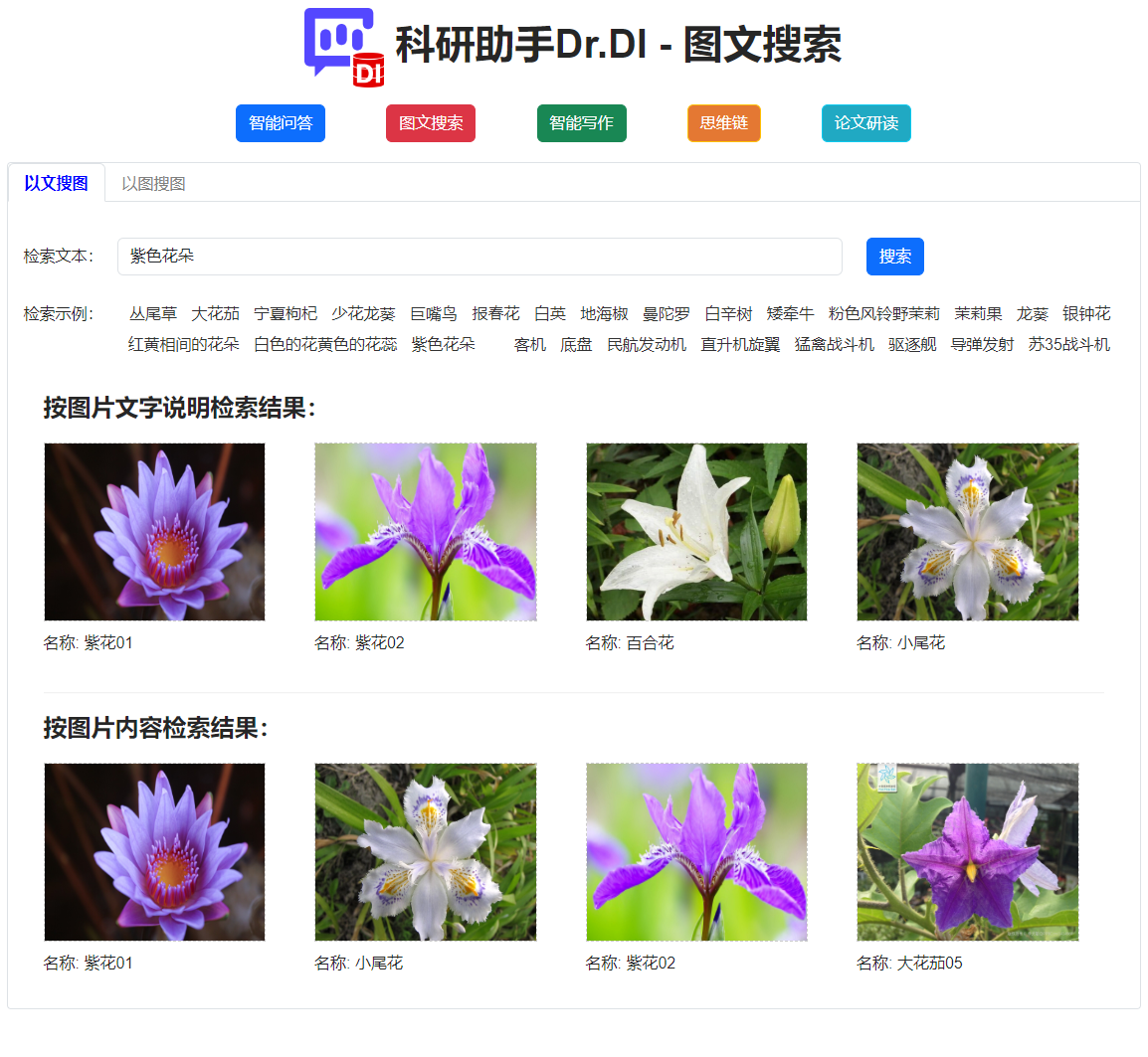
Task: Try the 底盘 example query
Action: [x=576, y=344]
